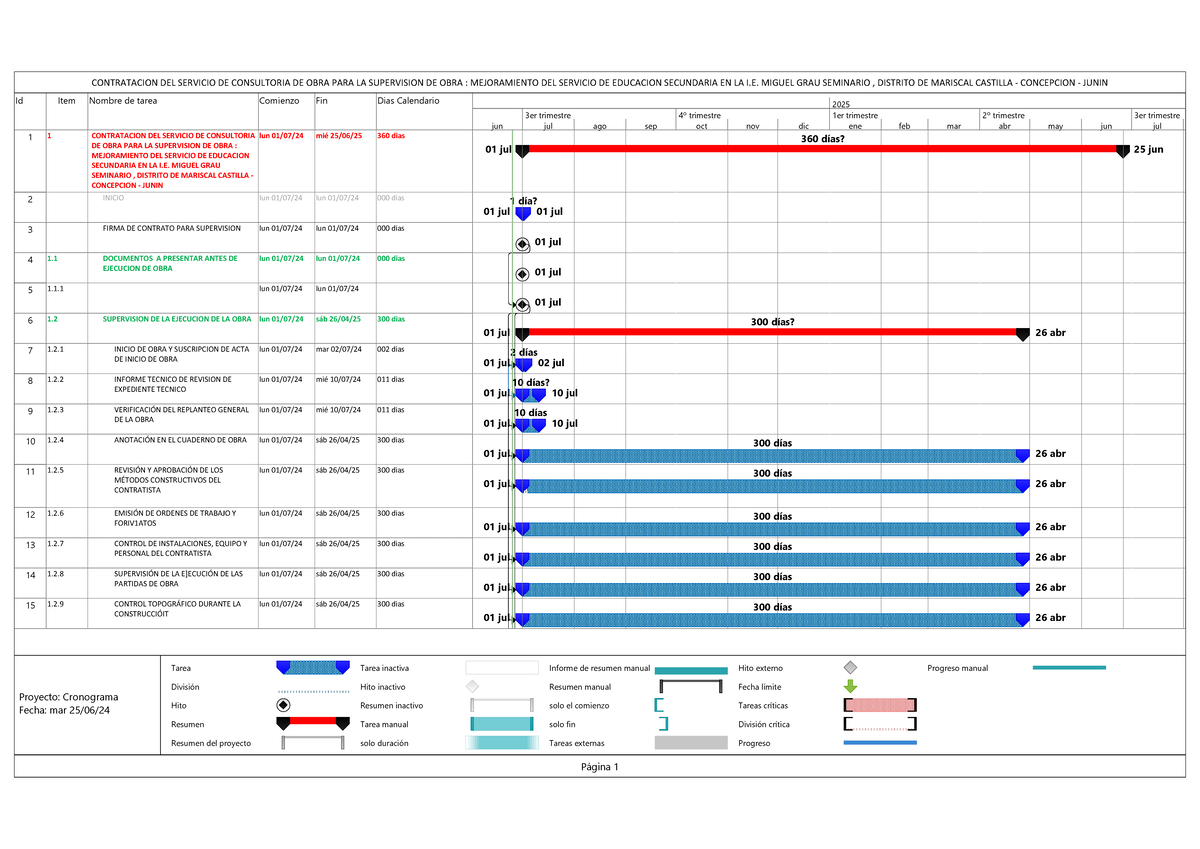Select FIRMA DE CONTRATO PARA SUPERVISION task name
This screenshot has height=849, width=1200.
(172, 228)
